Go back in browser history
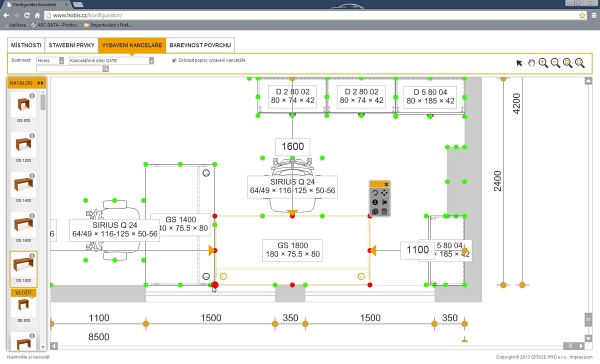The image size is (600, 364). (6, 15)
